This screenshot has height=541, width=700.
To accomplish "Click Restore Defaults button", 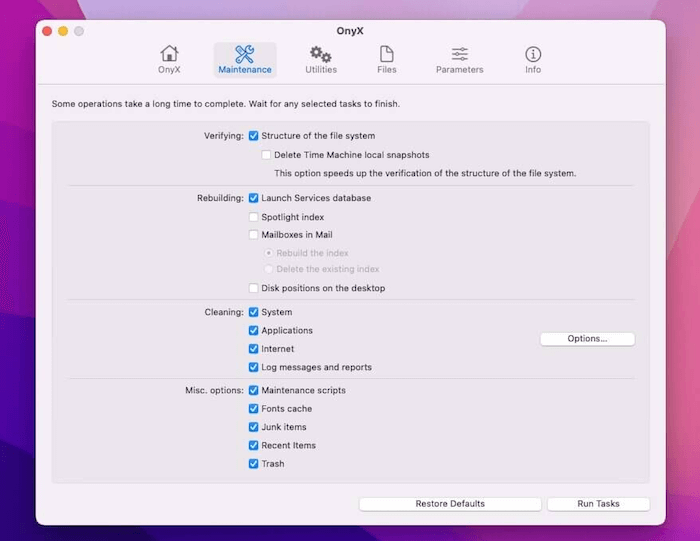I will [x=450, y=504].
